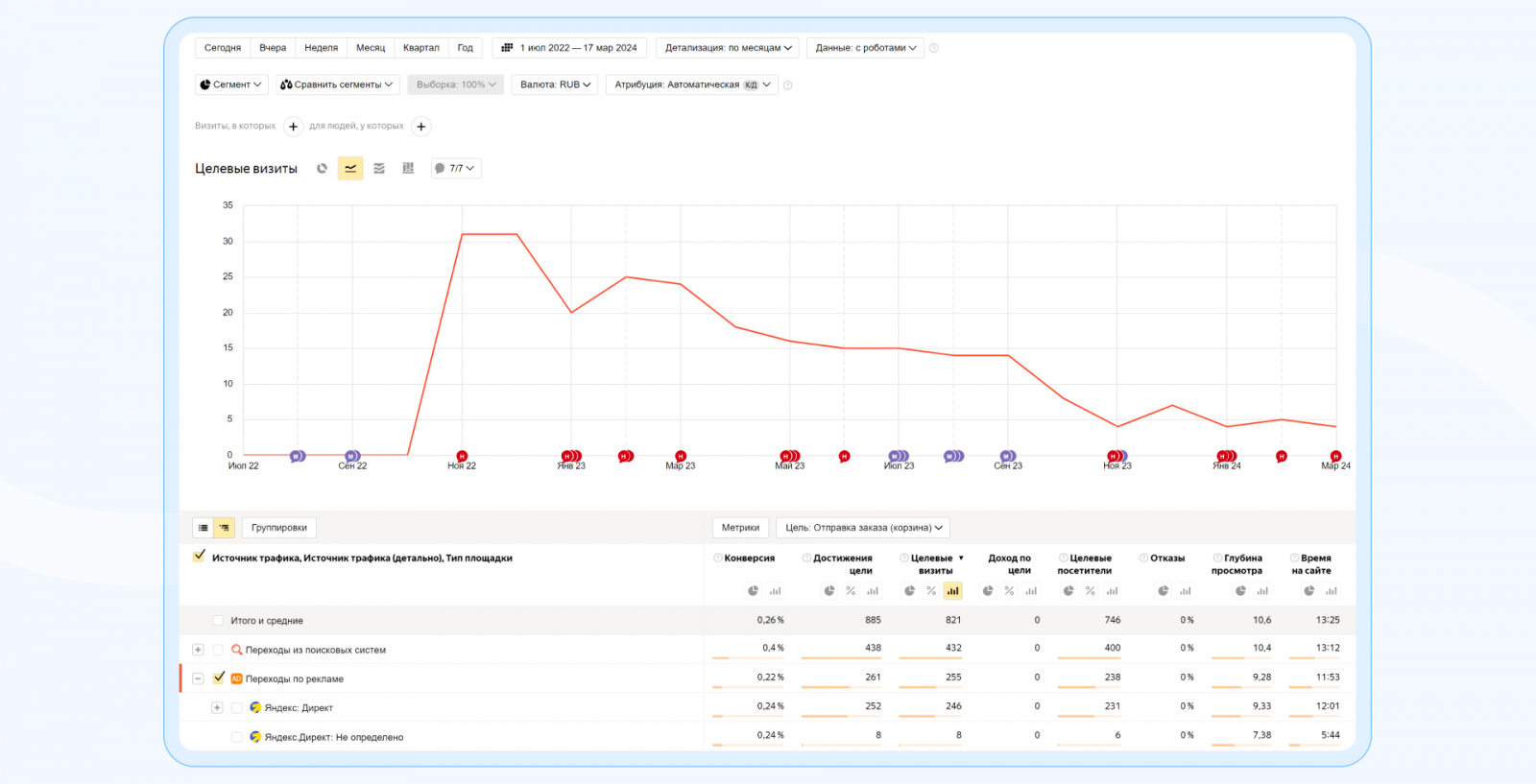The image size is (1536, 784).
Task: Select the line chart view icon
Action: click(350, 169)
